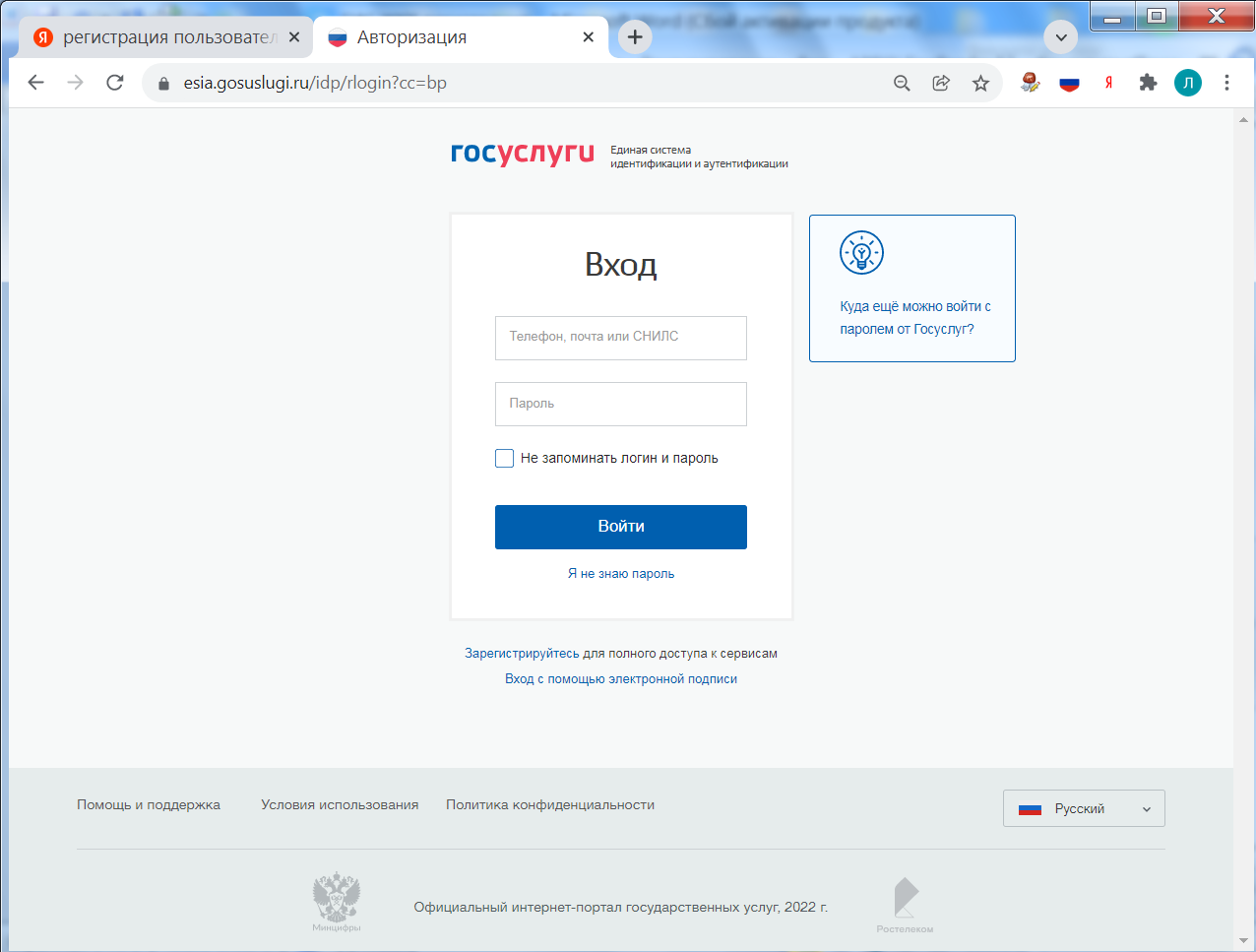Open the green profile avatar Л
Screen dimensions: 1256x952
(1188, 84)
